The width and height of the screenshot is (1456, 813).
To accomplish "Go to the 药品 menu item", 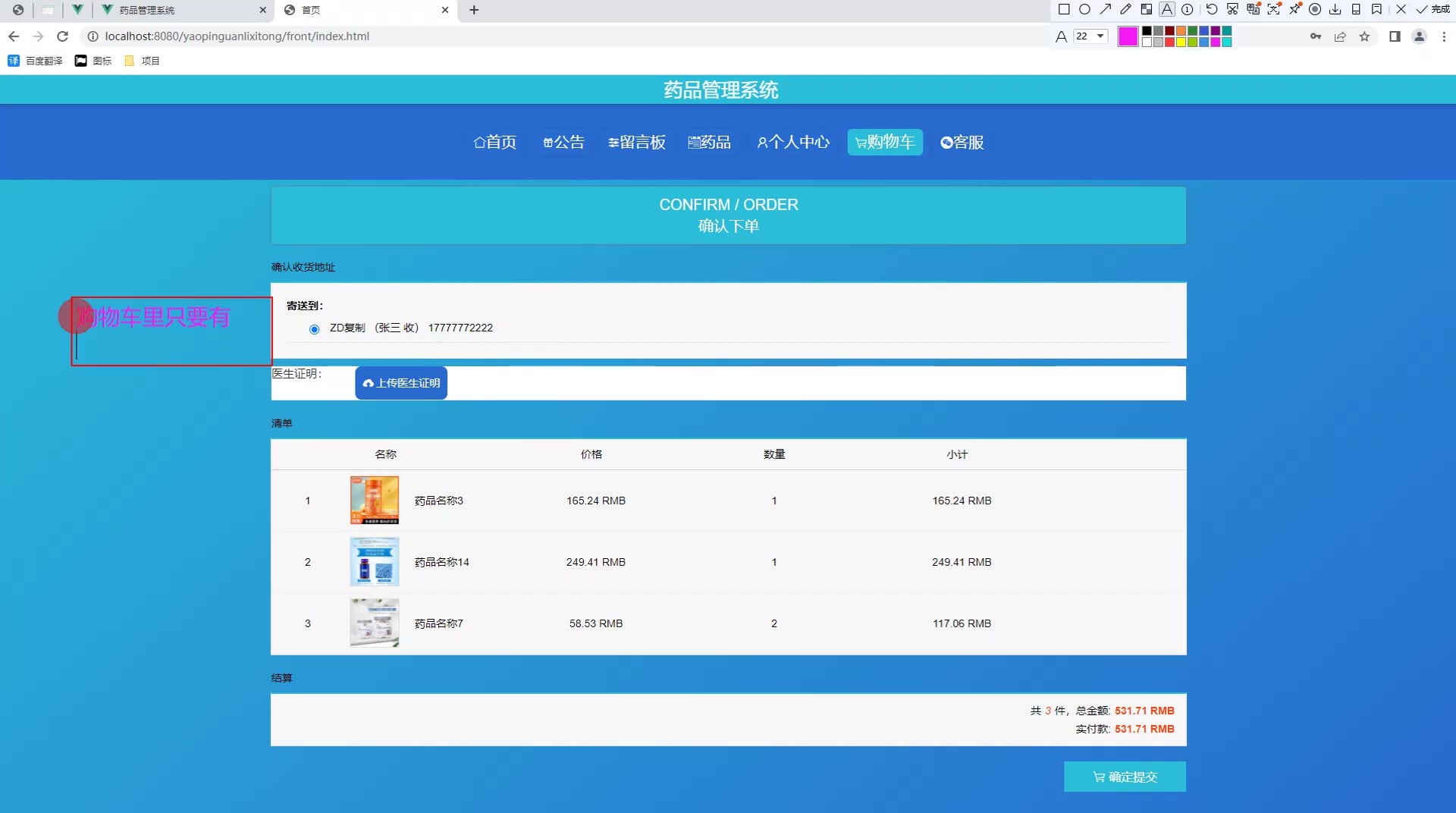I will pyautogui.click(x=709, y=143).
